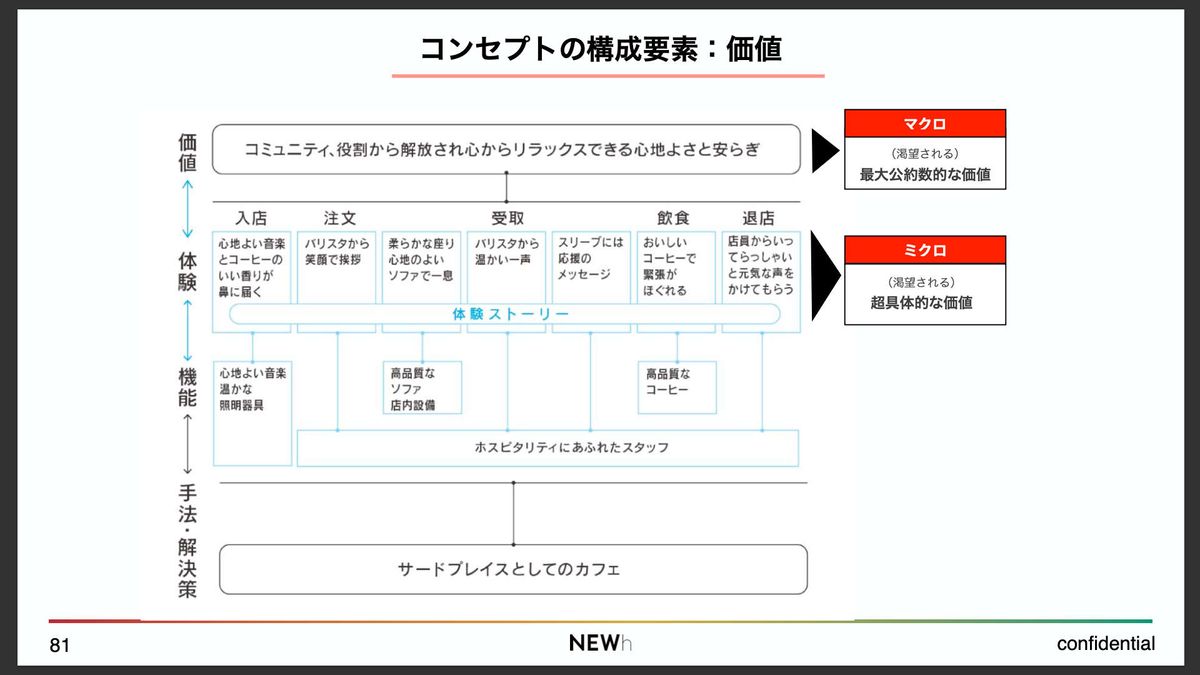Click the 高品質なソファ 店内設備 box

[x=422, y=387]
